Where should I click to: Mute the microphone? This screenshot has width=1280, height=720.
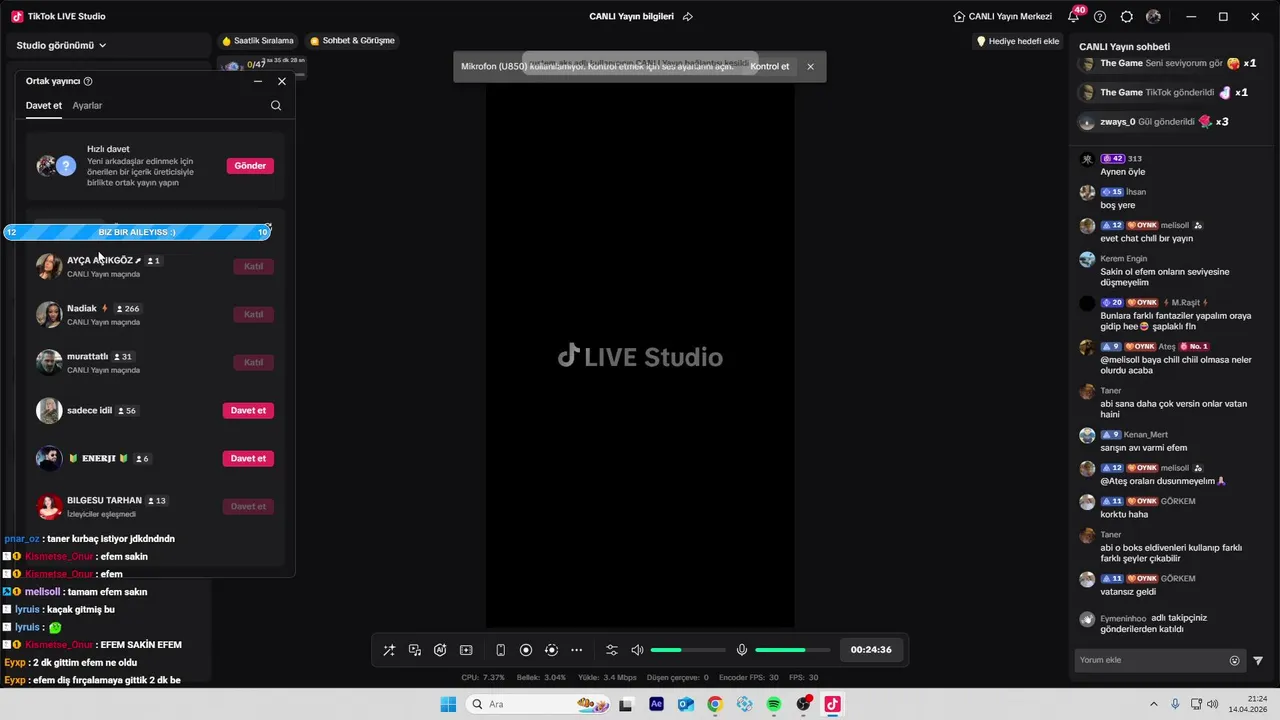coord(742,650)
